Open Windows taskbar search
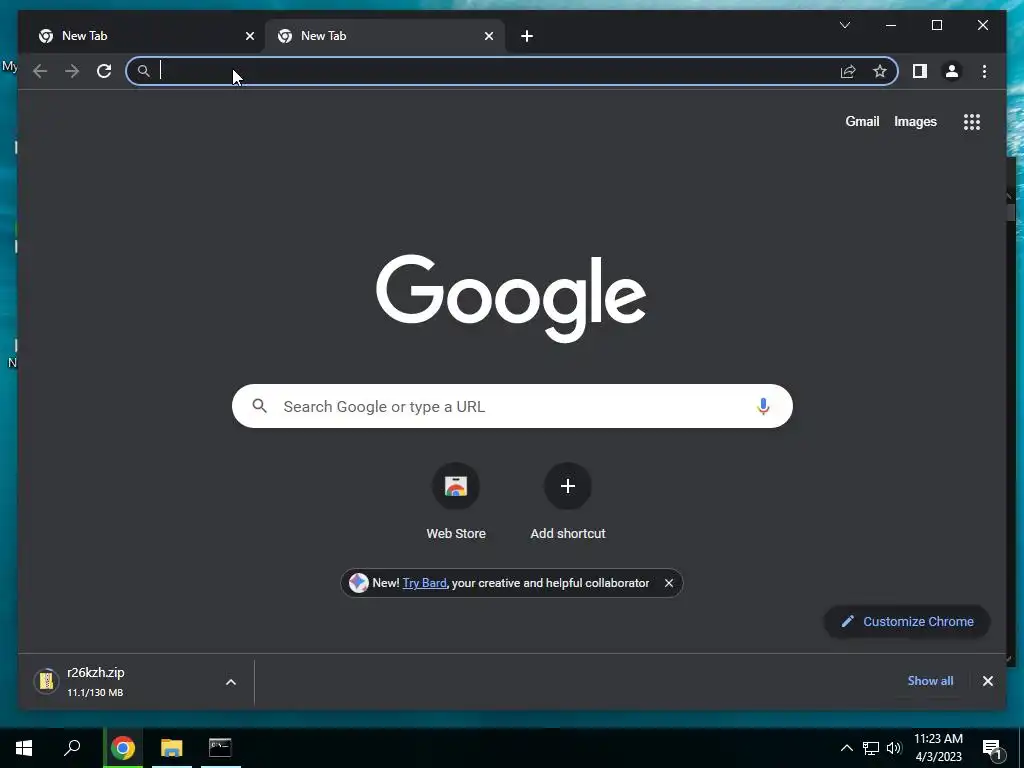The height and width of the screenshot is (768, 1024). pos(72,748)
